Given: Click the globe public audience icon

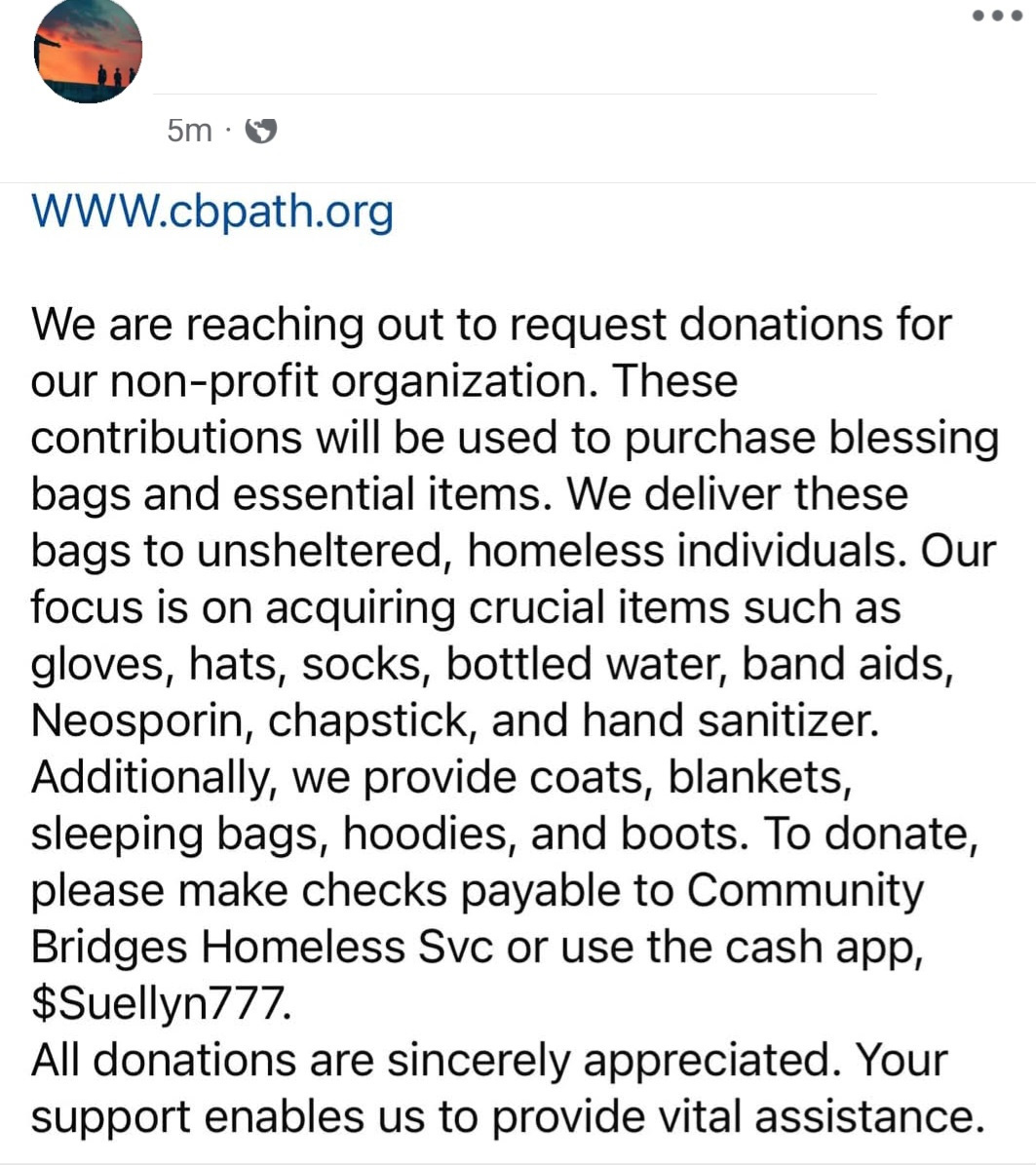Looking at the screenshot, I should (260, 130).
